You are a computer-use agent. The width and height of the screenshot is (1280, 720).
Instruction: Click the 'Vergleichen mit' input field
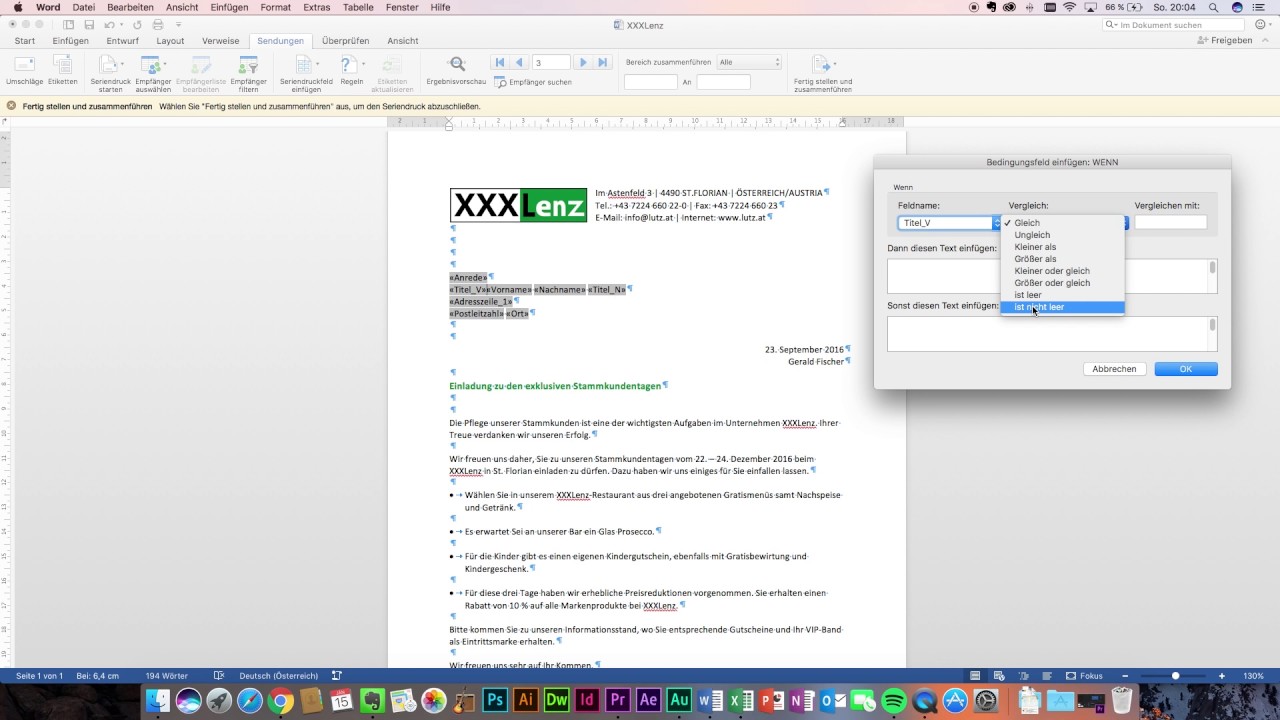coord(1171,223)
